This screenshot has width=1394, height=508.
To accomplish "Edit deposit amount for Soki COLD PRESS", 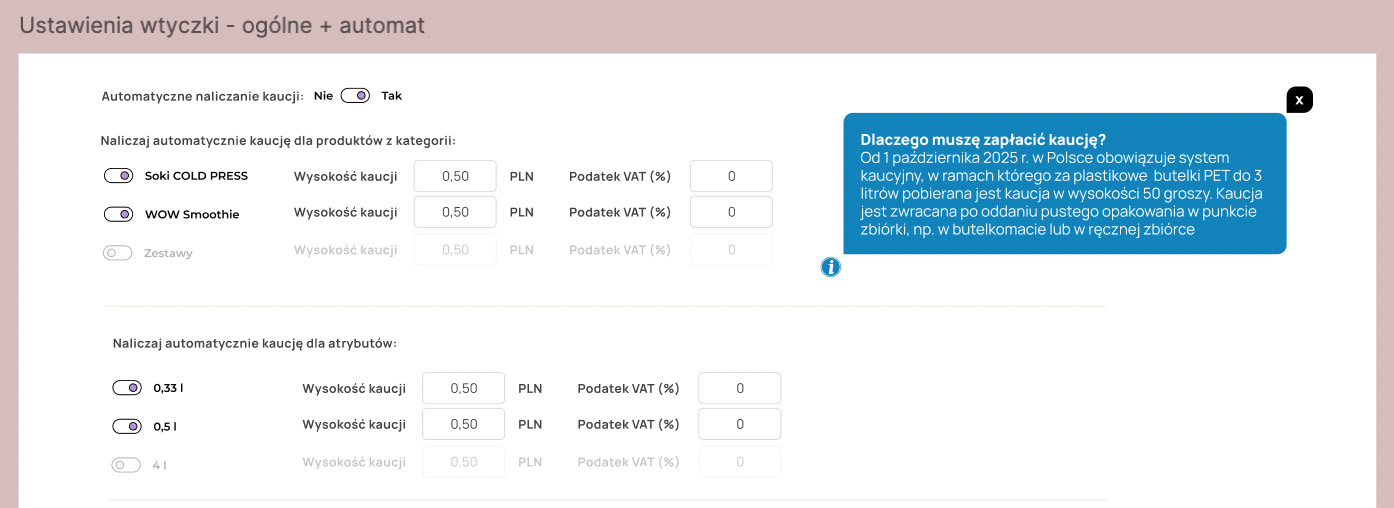I will [455, 176].
